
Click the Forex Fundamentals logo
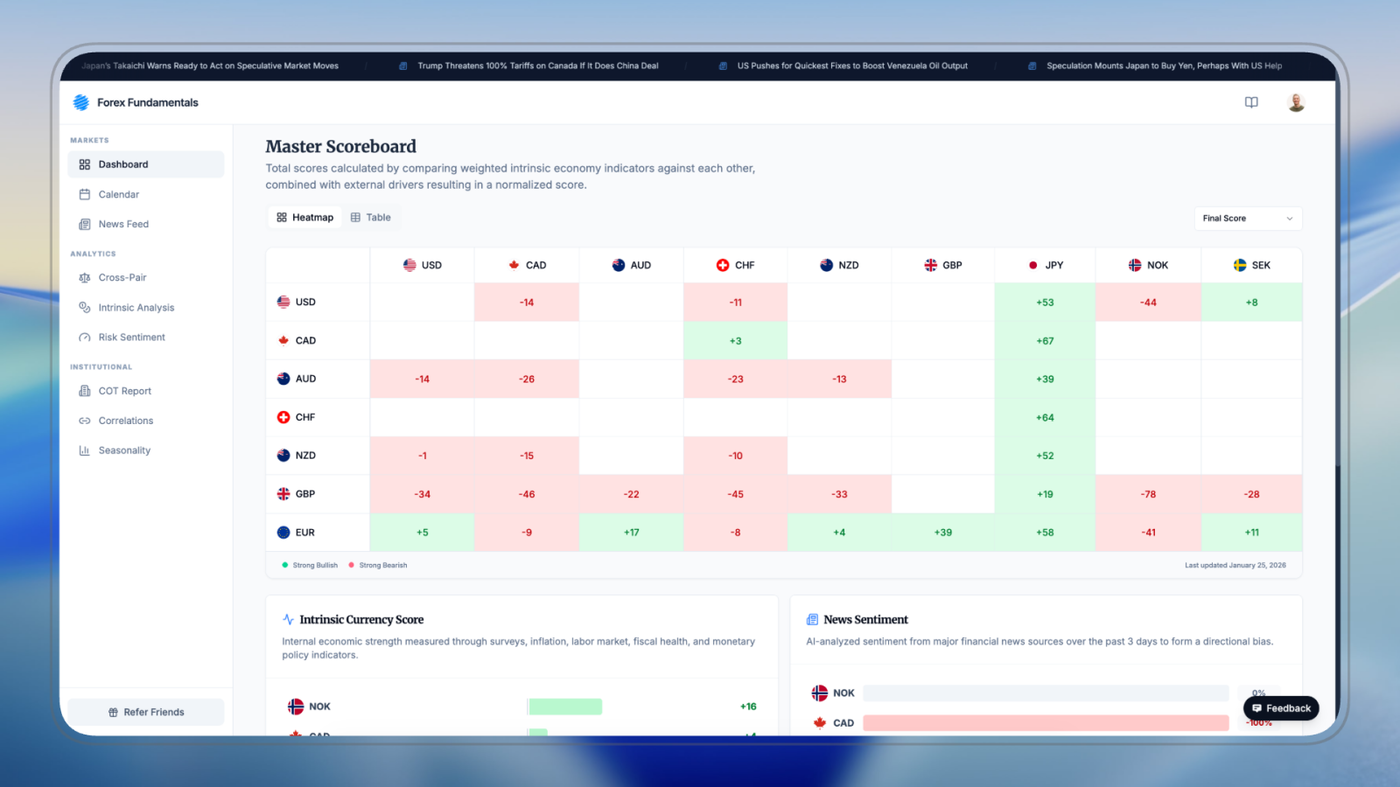(135, 102)
